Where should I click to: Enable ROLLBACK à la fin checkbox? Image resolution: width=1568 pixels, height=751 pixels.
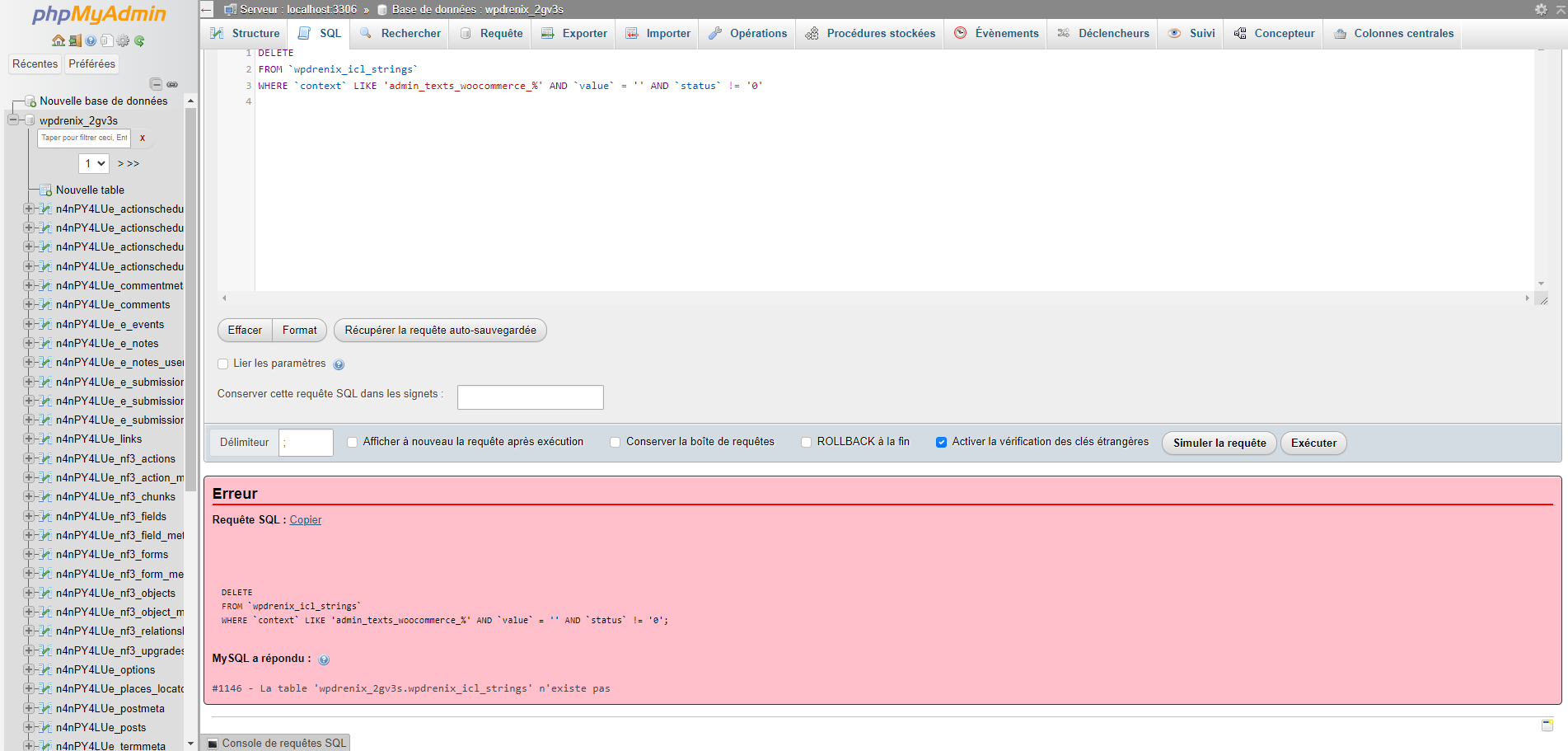click(807, 442)
